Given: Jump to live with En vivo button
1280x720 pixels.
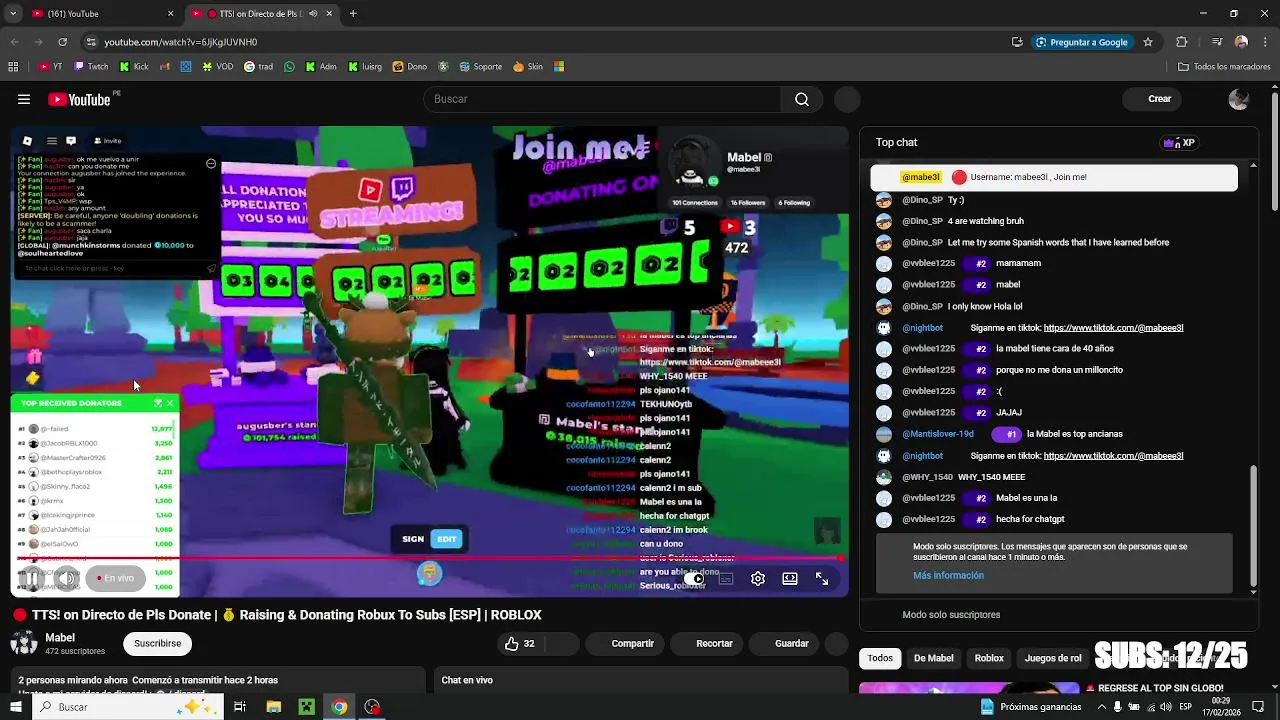Looking at the screenshot, I should (116, 578).
